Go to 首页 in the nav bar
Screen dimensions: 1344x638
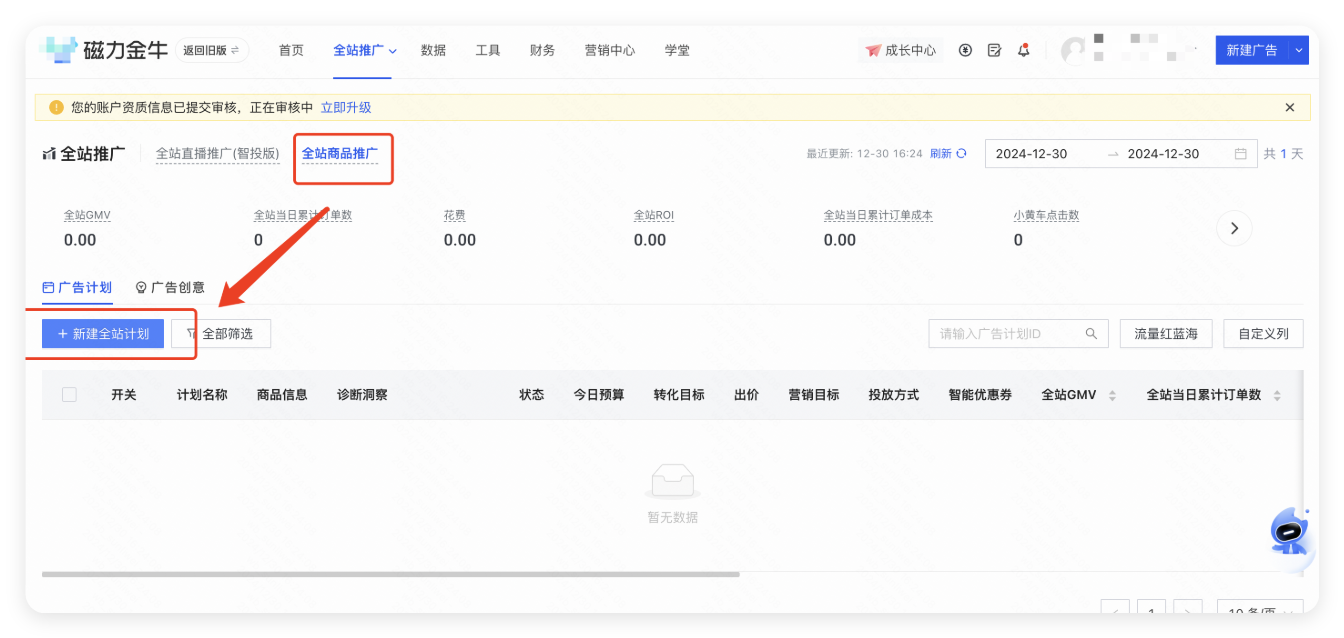tap(291, 50)
